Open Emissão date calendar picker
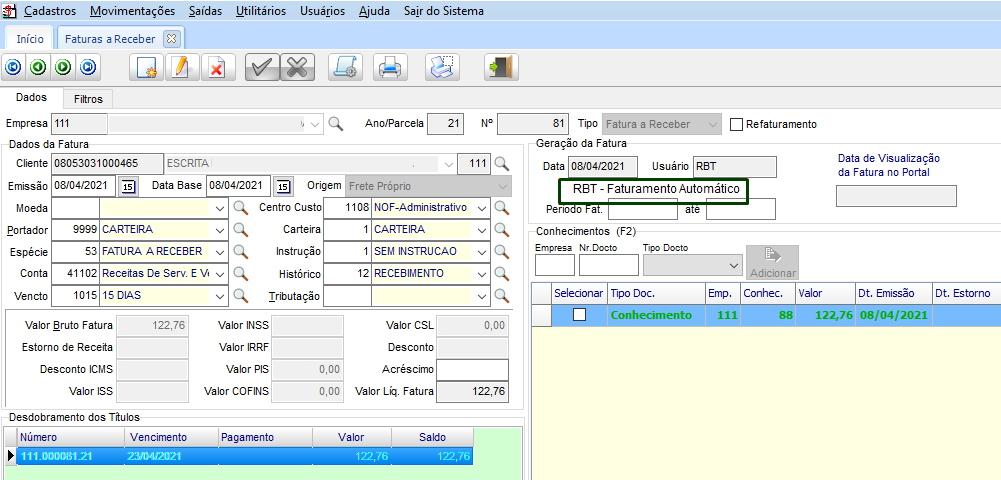Screen dimensions: 1001x480 tap(127, 186)
